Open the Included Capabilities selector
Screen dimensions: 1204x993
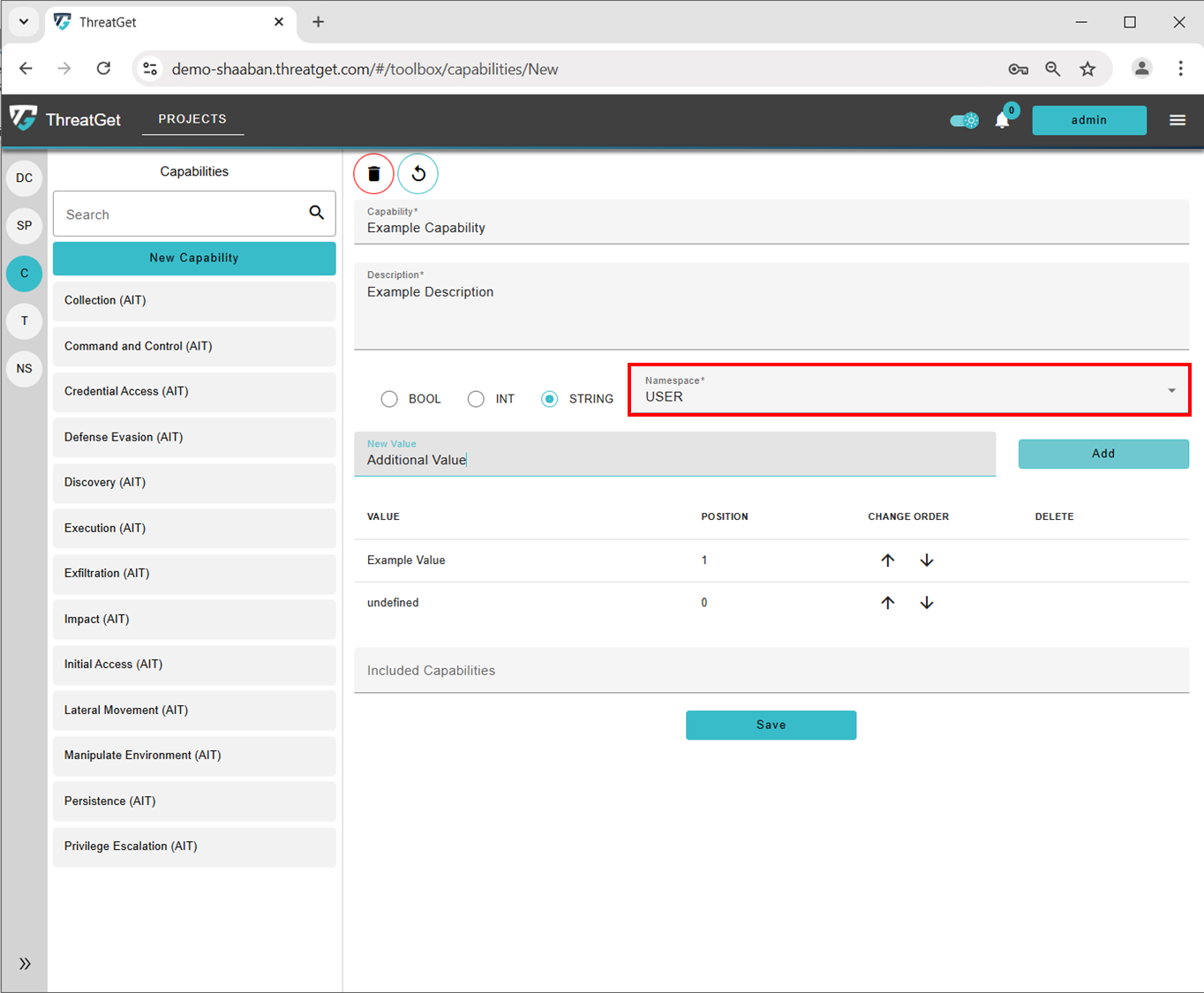(x=771, y=671)
